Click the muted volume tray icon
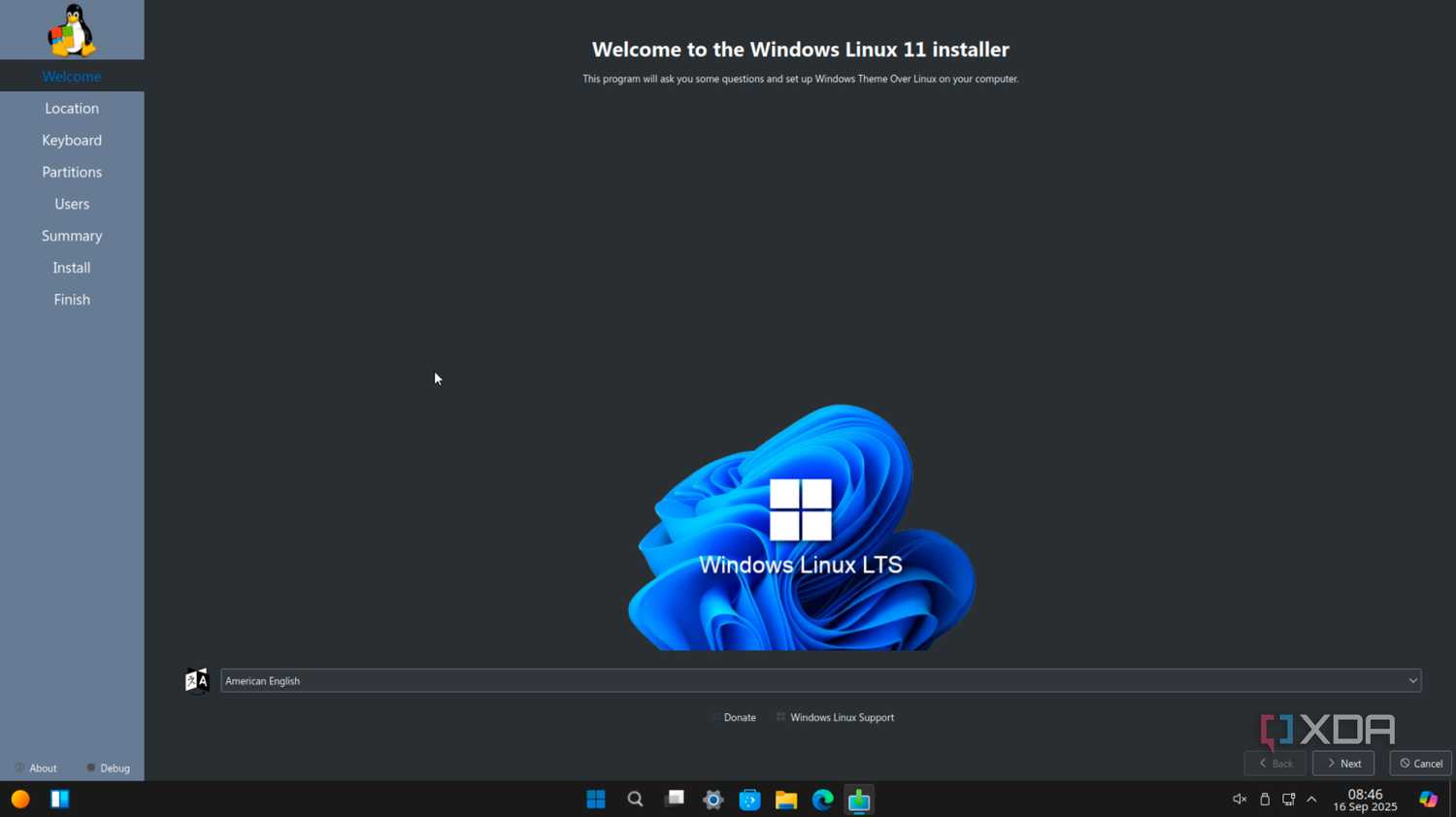The image size is (1456, 817). (1240, 800)
